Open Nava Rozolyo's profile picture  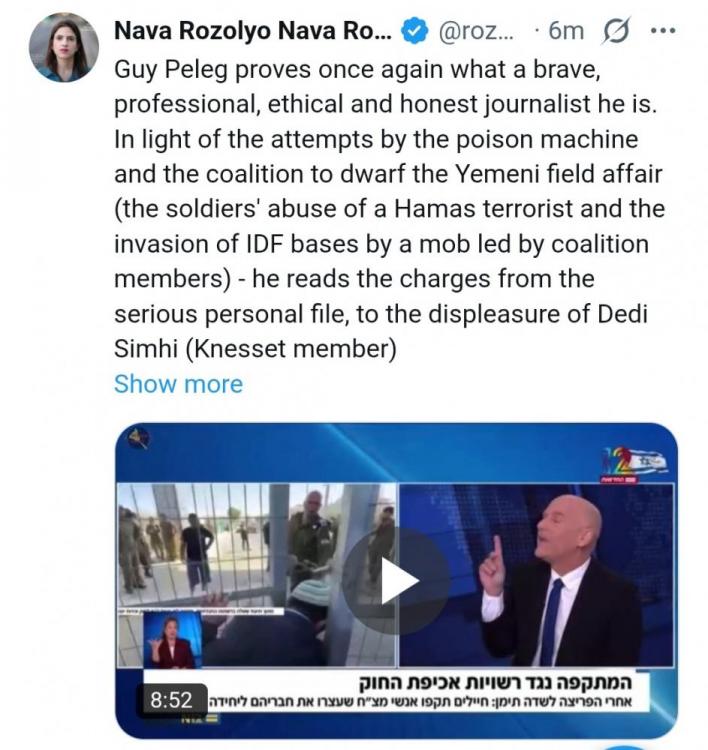click(x=63, y=48)
